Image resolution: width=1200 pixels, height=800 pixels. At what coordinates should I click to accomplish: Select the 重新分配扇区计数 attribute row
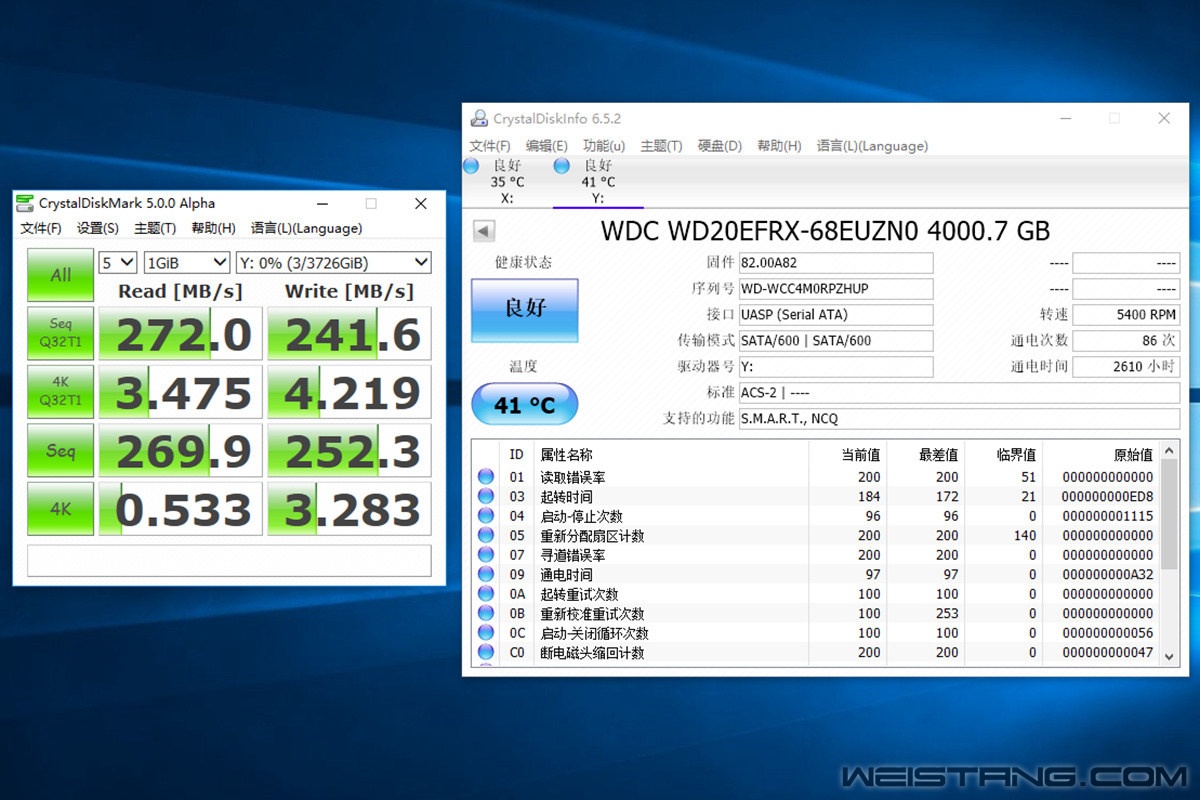[x=816, y=535]
